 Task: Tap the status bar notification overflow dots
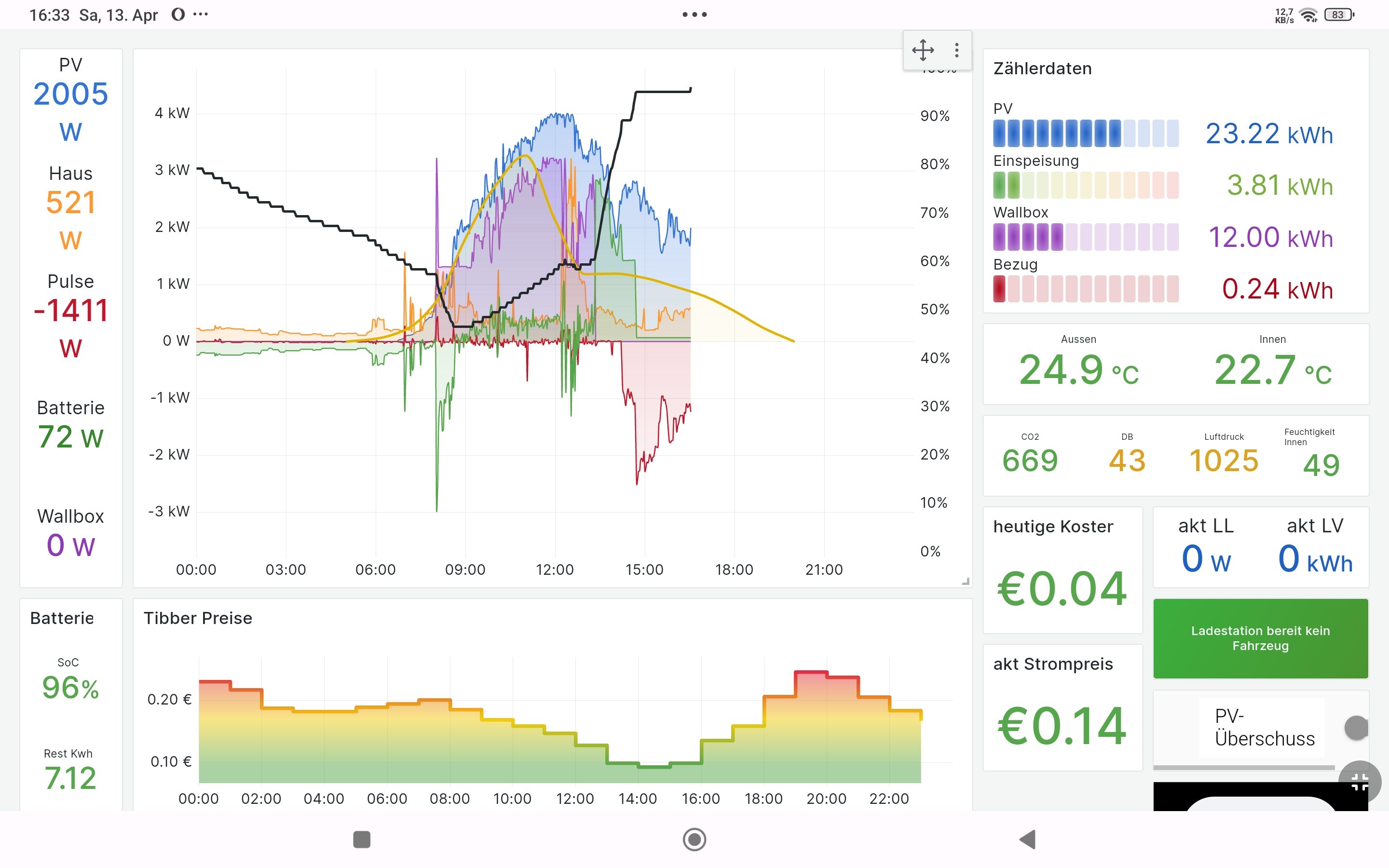200,14
